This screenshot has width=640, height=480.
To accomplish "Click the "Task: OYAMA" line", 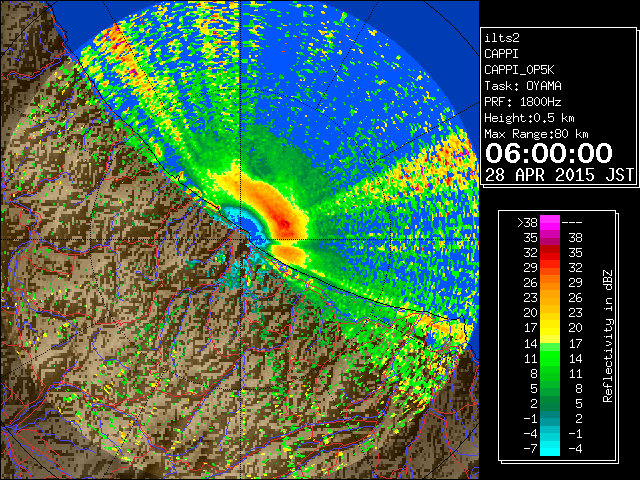I will 523,86.
